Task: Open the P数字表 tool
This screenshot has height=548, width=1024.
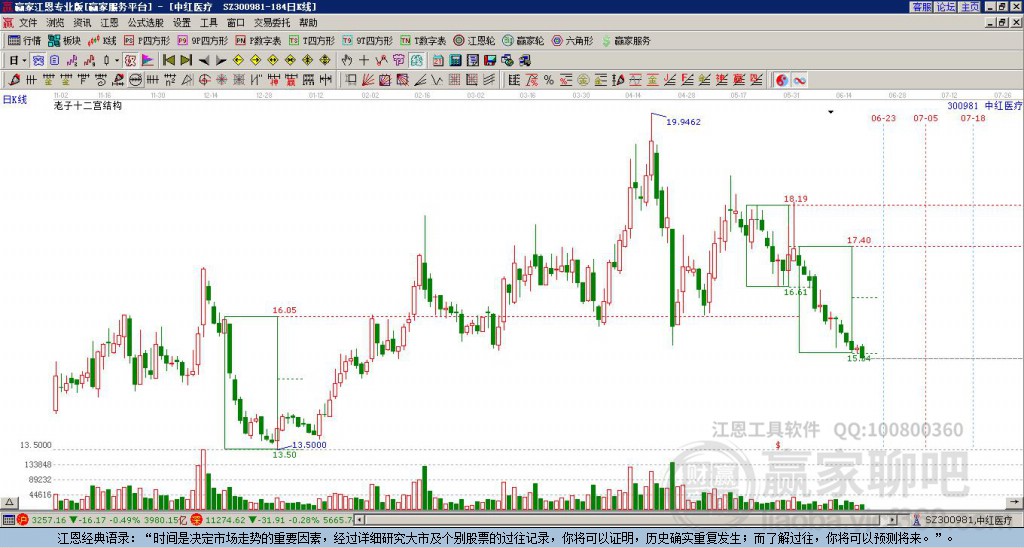Action: coord(258,41)
